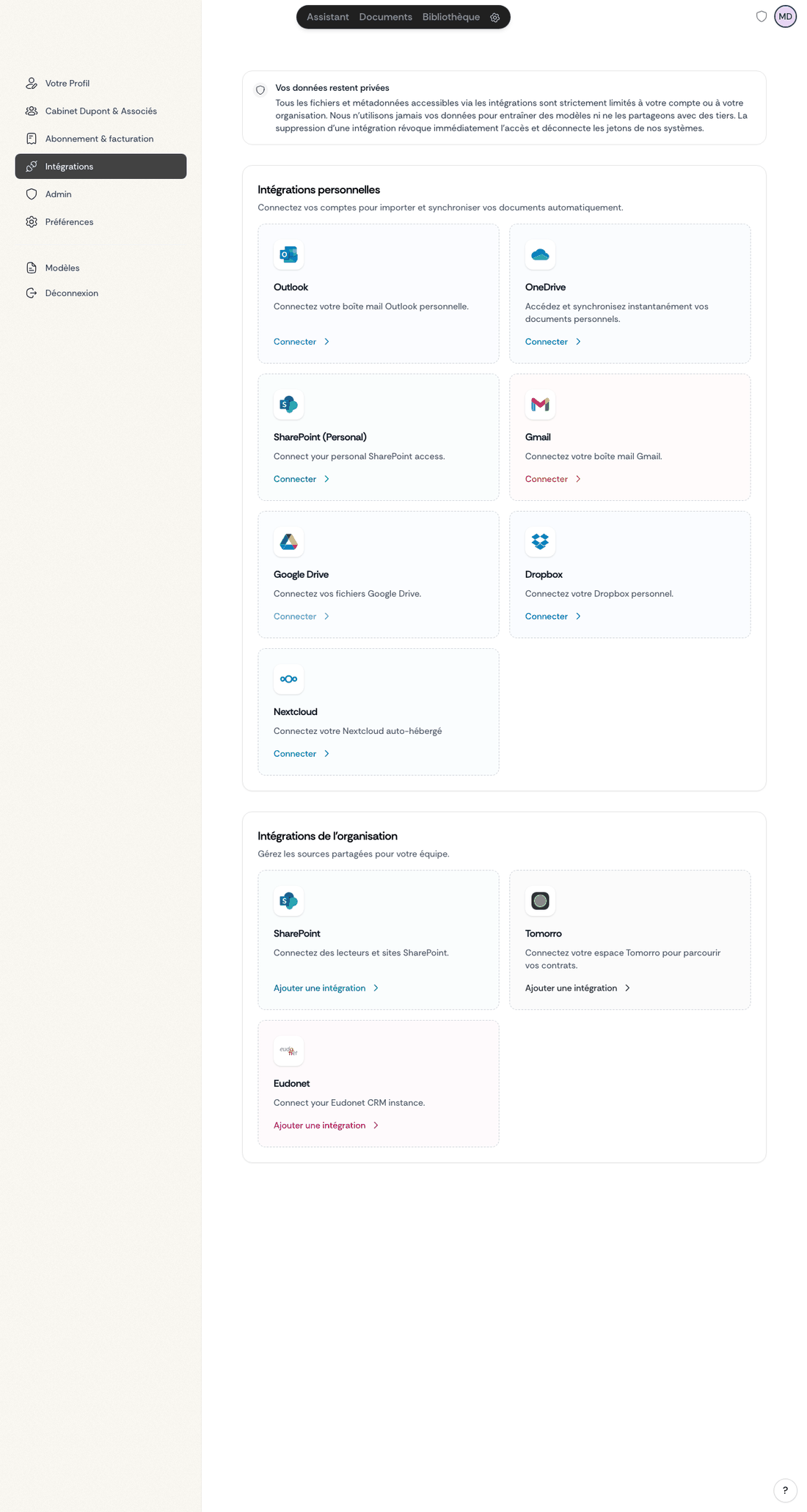
Task: Open settings gear in top navigation bar
Action: pos(495,18)
